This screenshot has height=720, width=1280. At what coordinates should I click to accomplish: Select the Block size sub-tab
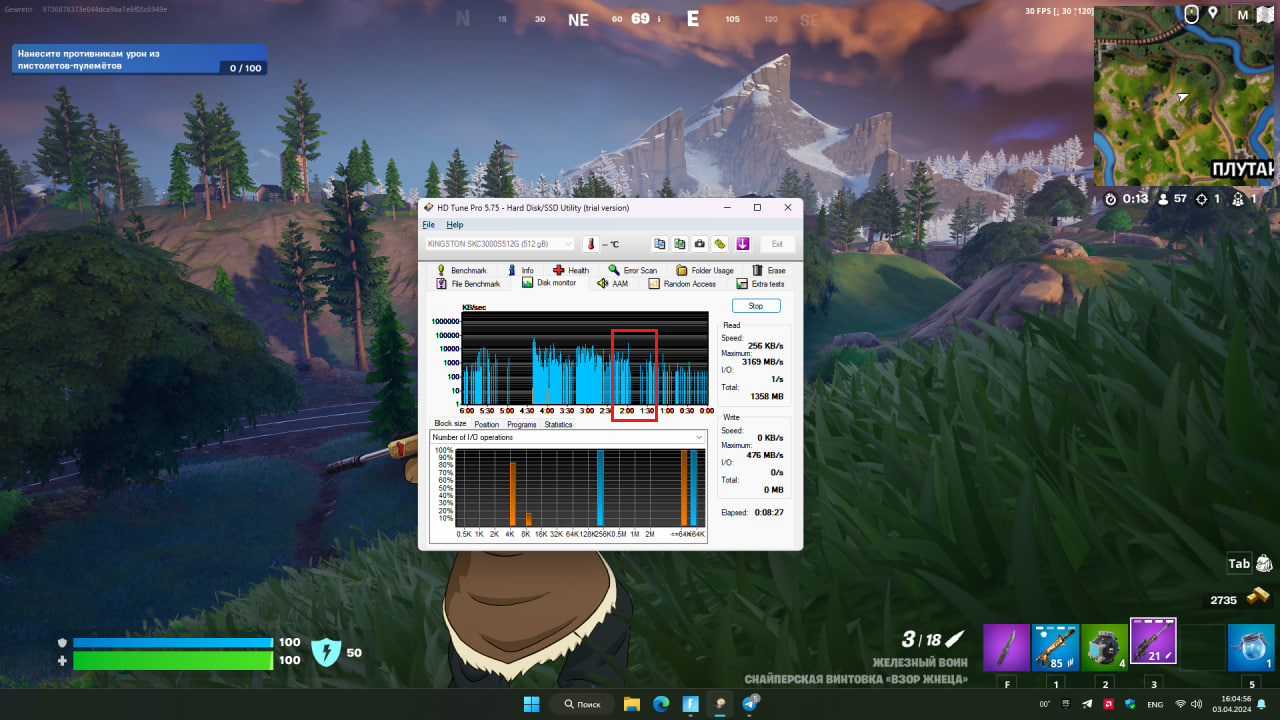pyautogui.click(x=450, y=424)
